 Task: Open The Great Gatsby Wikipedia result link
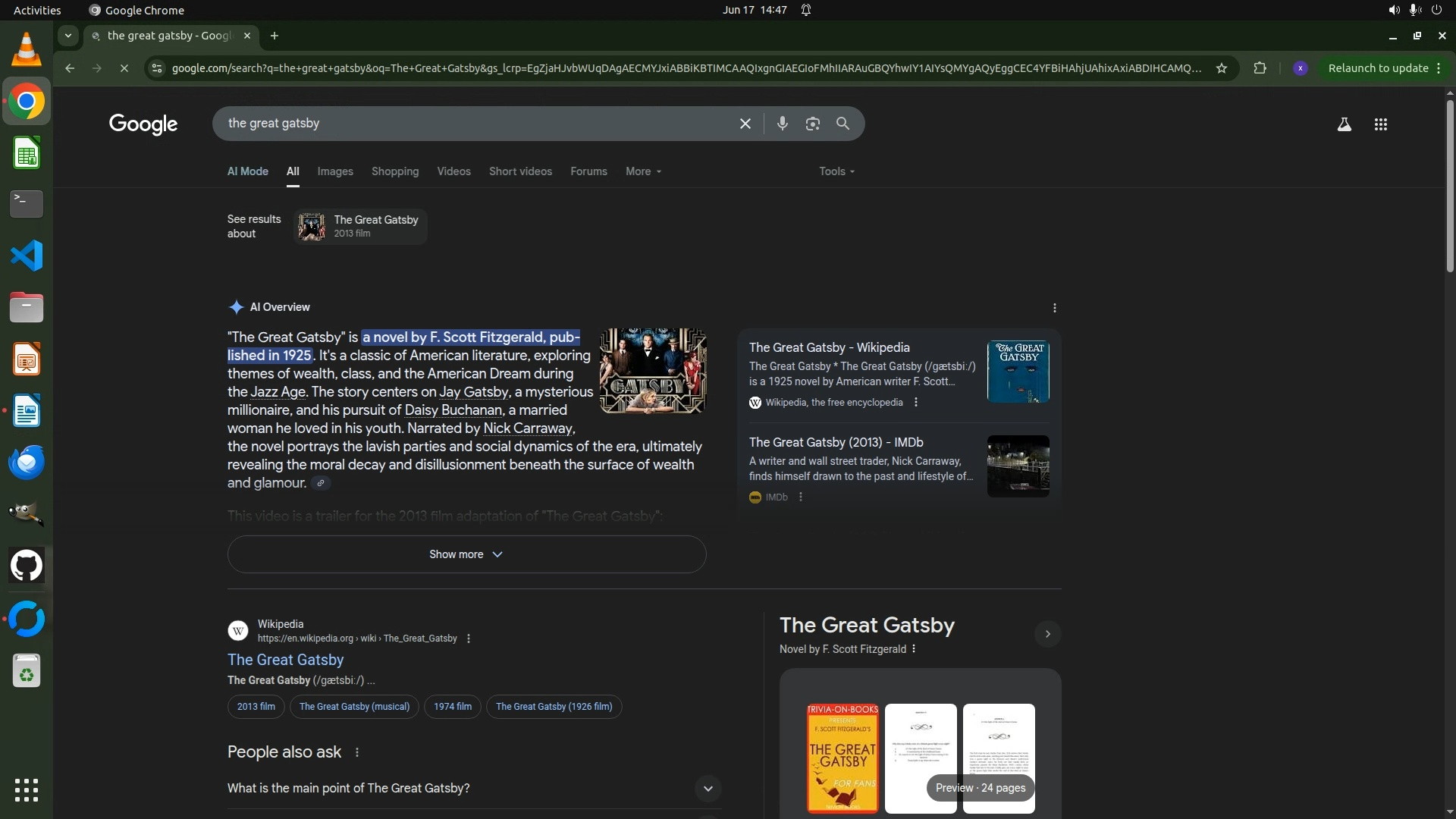pos(285,660)
